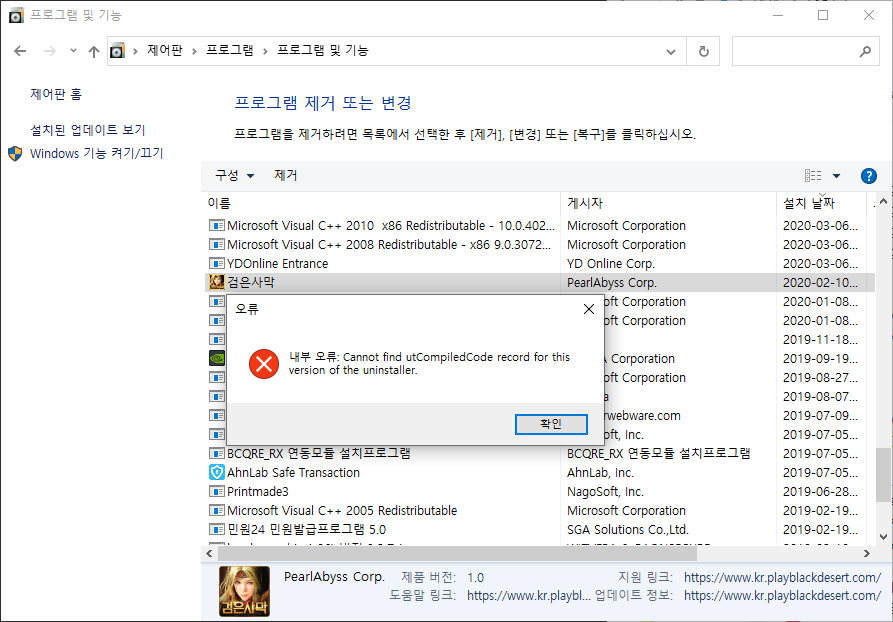Close the 오류 dialog with X
Screen dimensions: 893x622
(x=589, y=309)
